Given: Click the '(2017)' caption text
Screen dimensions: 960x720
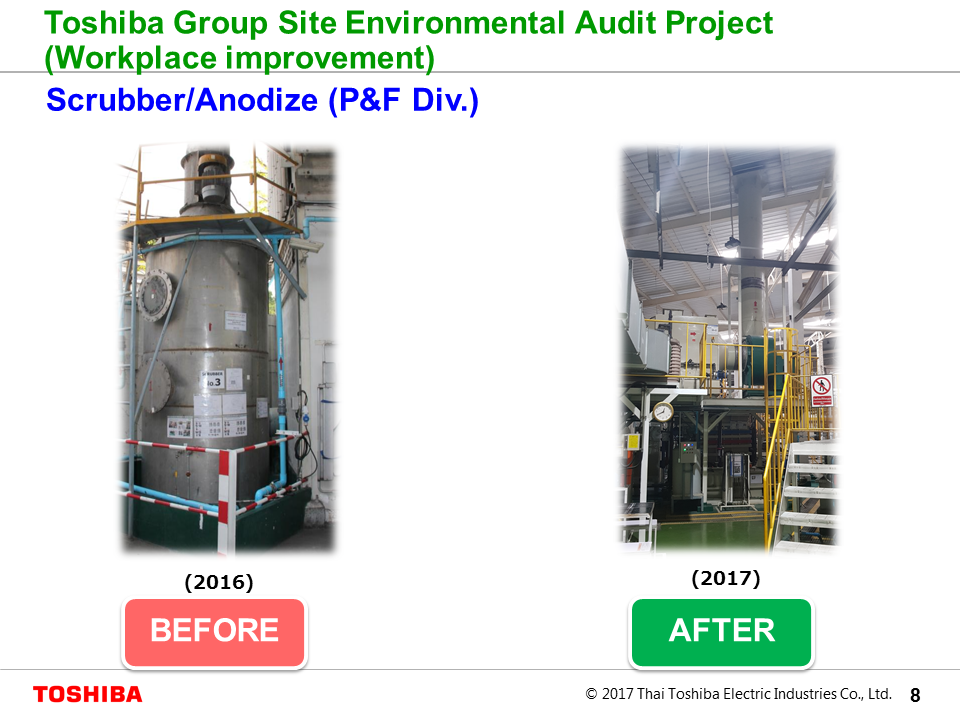Looking at the screenshot, I should point(726,578).
